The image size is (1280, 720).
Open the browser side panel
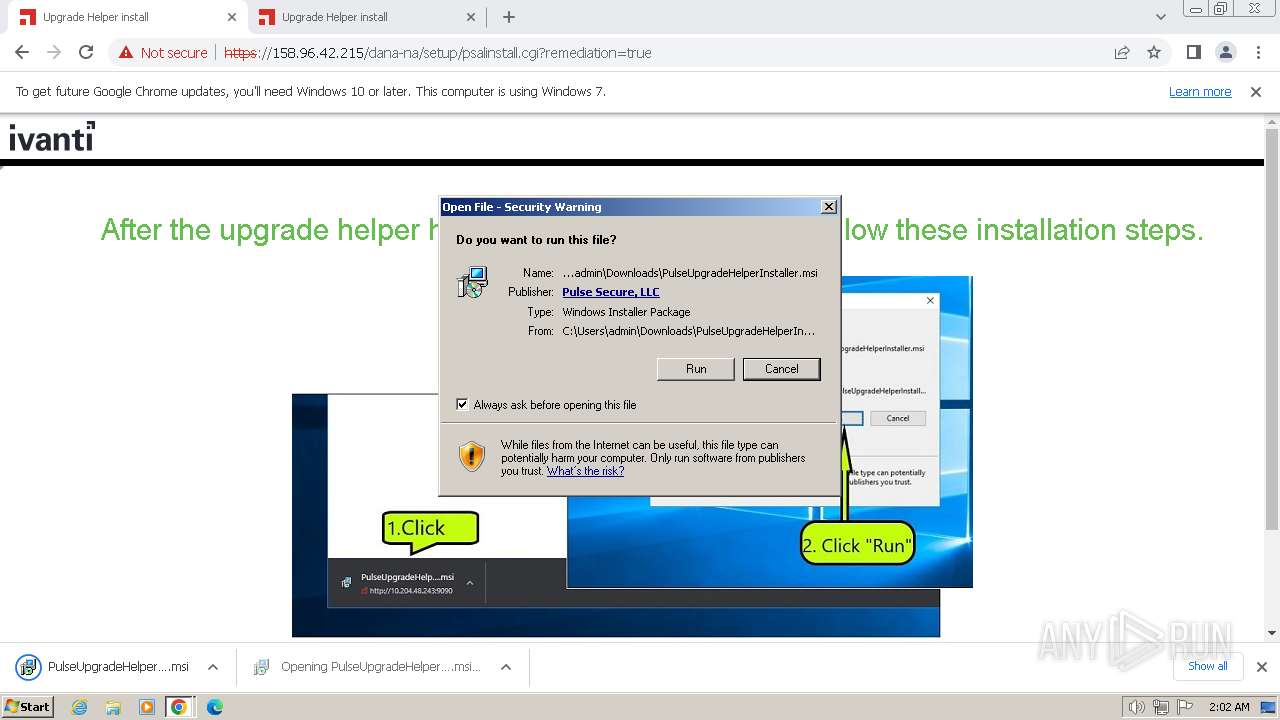tap(1193, 53)
